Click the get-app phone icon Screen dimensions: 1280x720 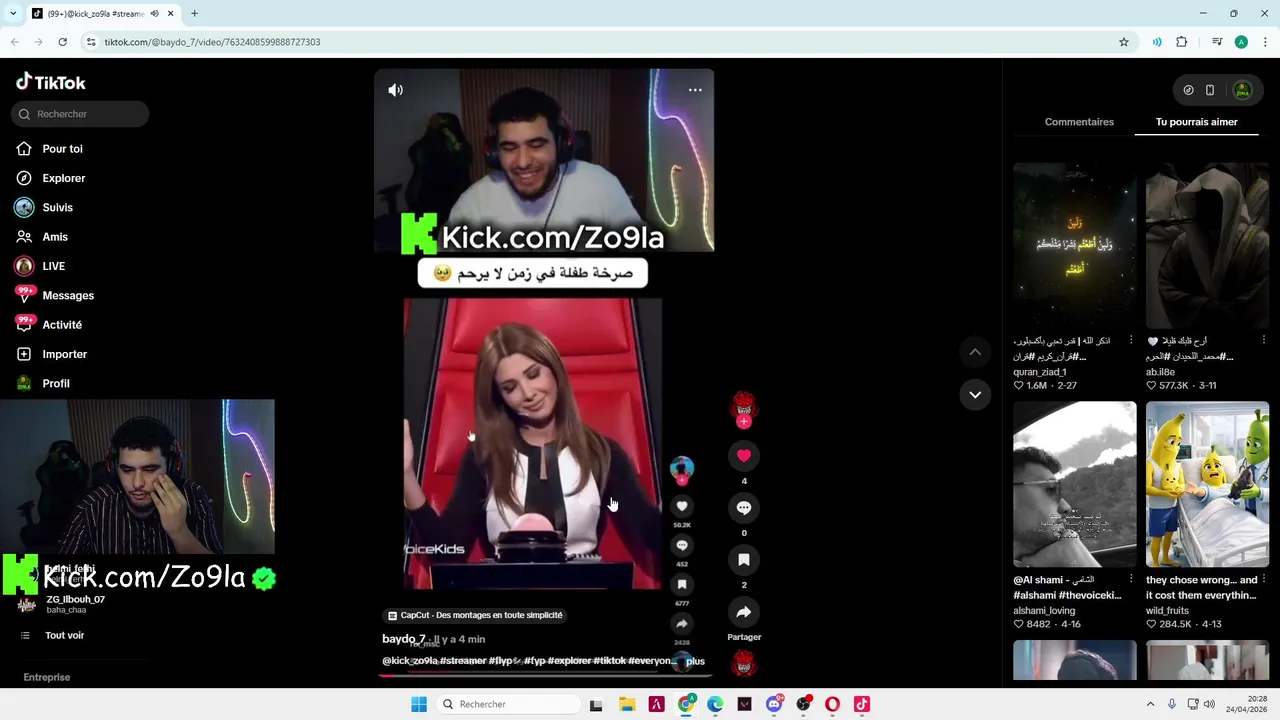pos(1210,90)
